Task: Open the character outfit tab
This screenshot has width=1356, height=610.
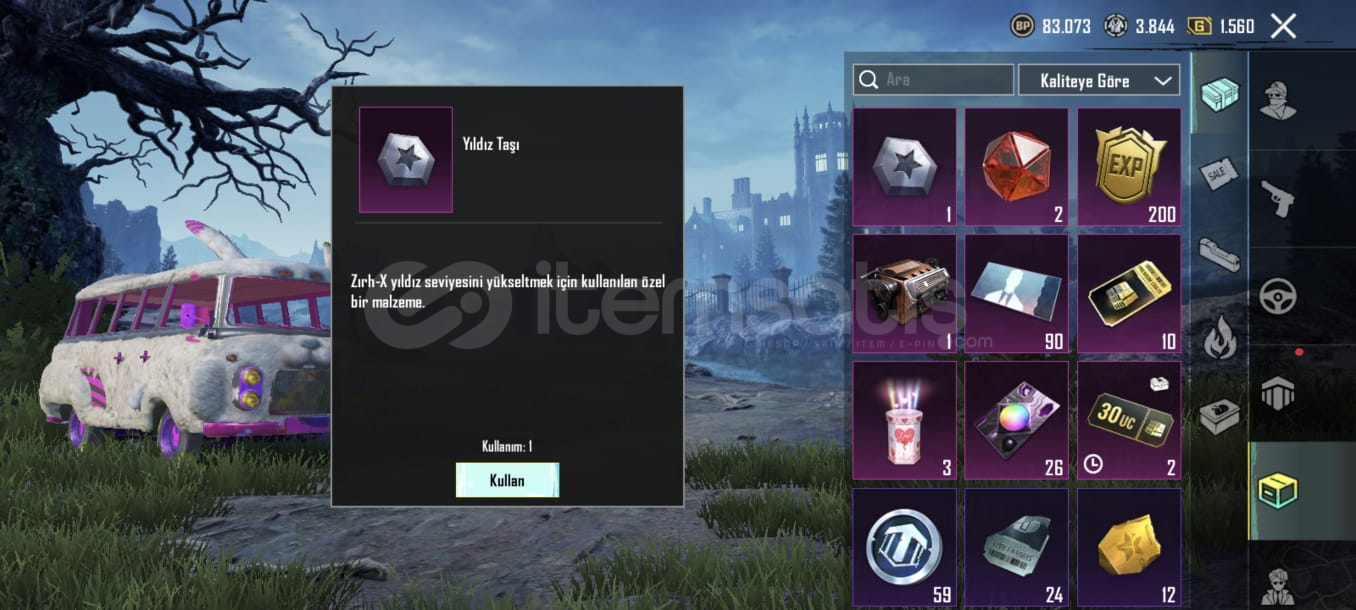Action: click(1277, 99)
